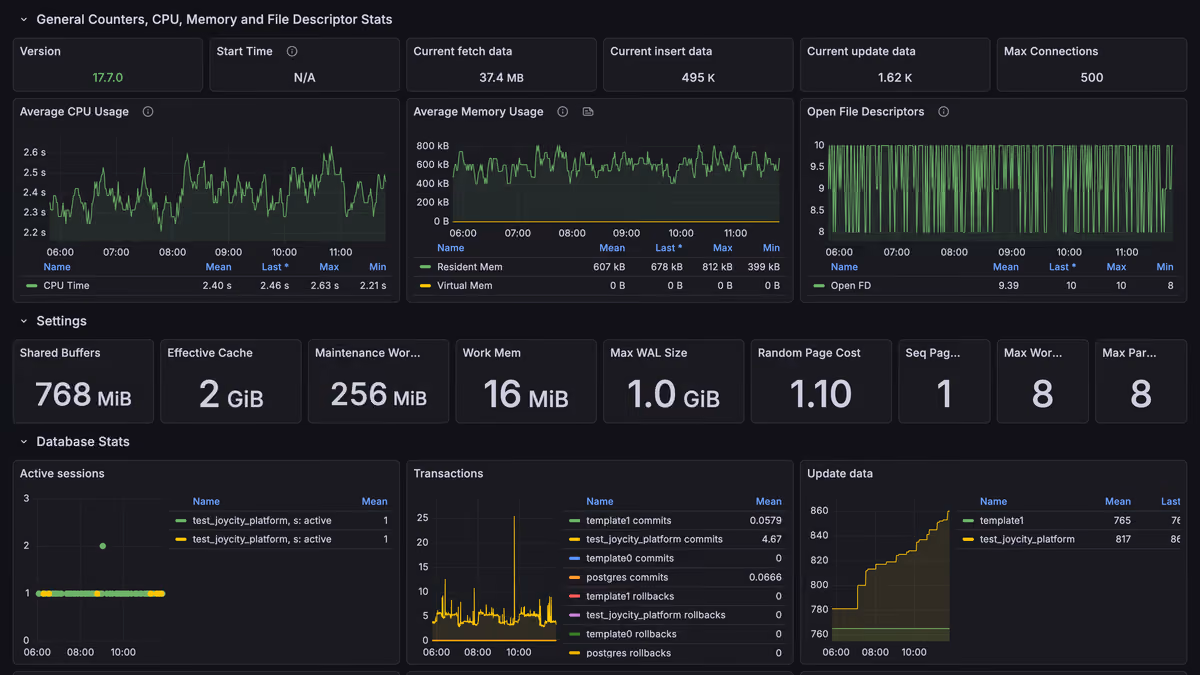Open the Average CPU Usage panel title

pyautogui.click(x=74, y=112)
